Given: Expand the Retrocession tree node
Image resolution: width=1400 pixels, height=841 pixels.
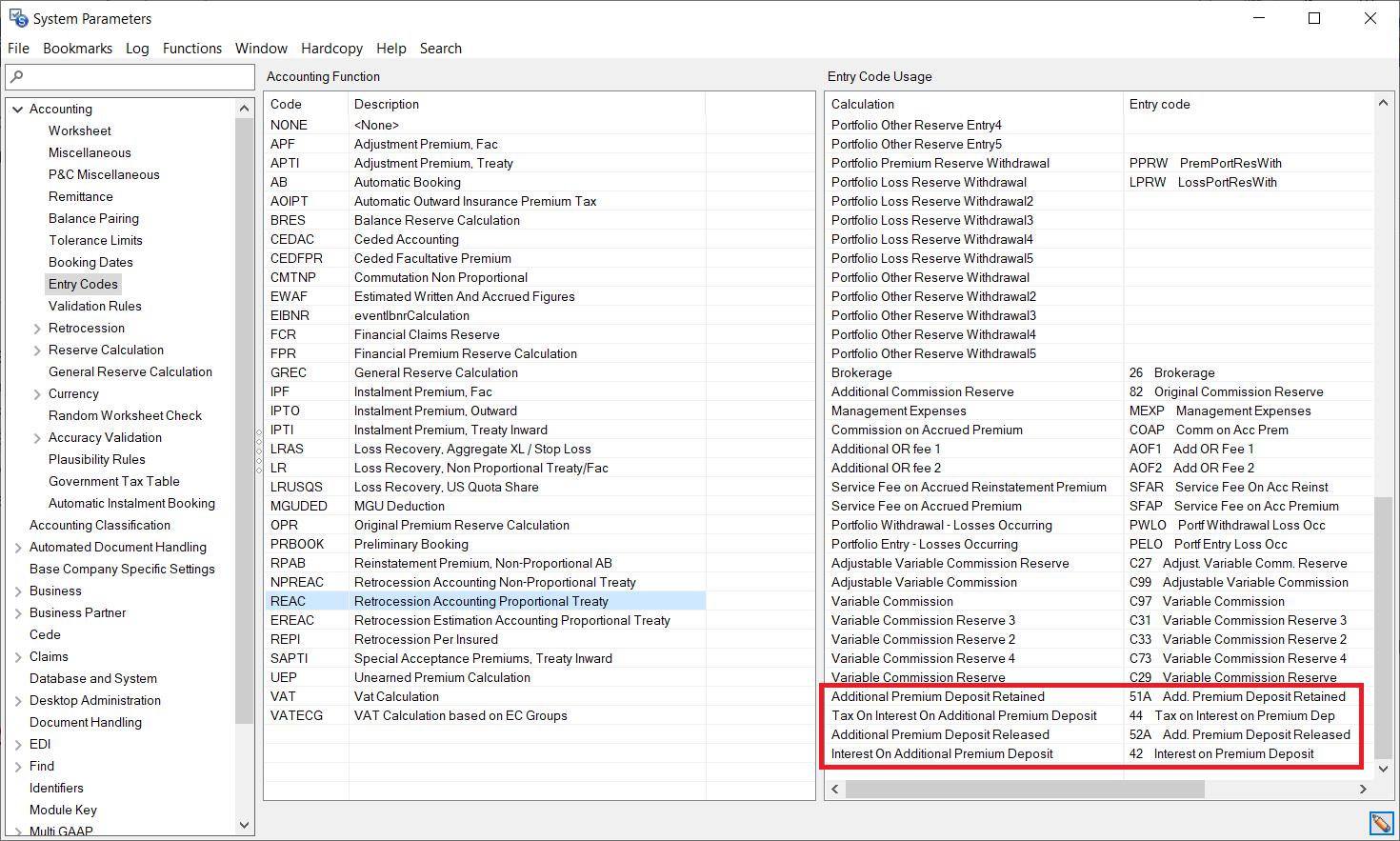Looking at the screenshot, I should pyautogui.click(x=37, y=329).
